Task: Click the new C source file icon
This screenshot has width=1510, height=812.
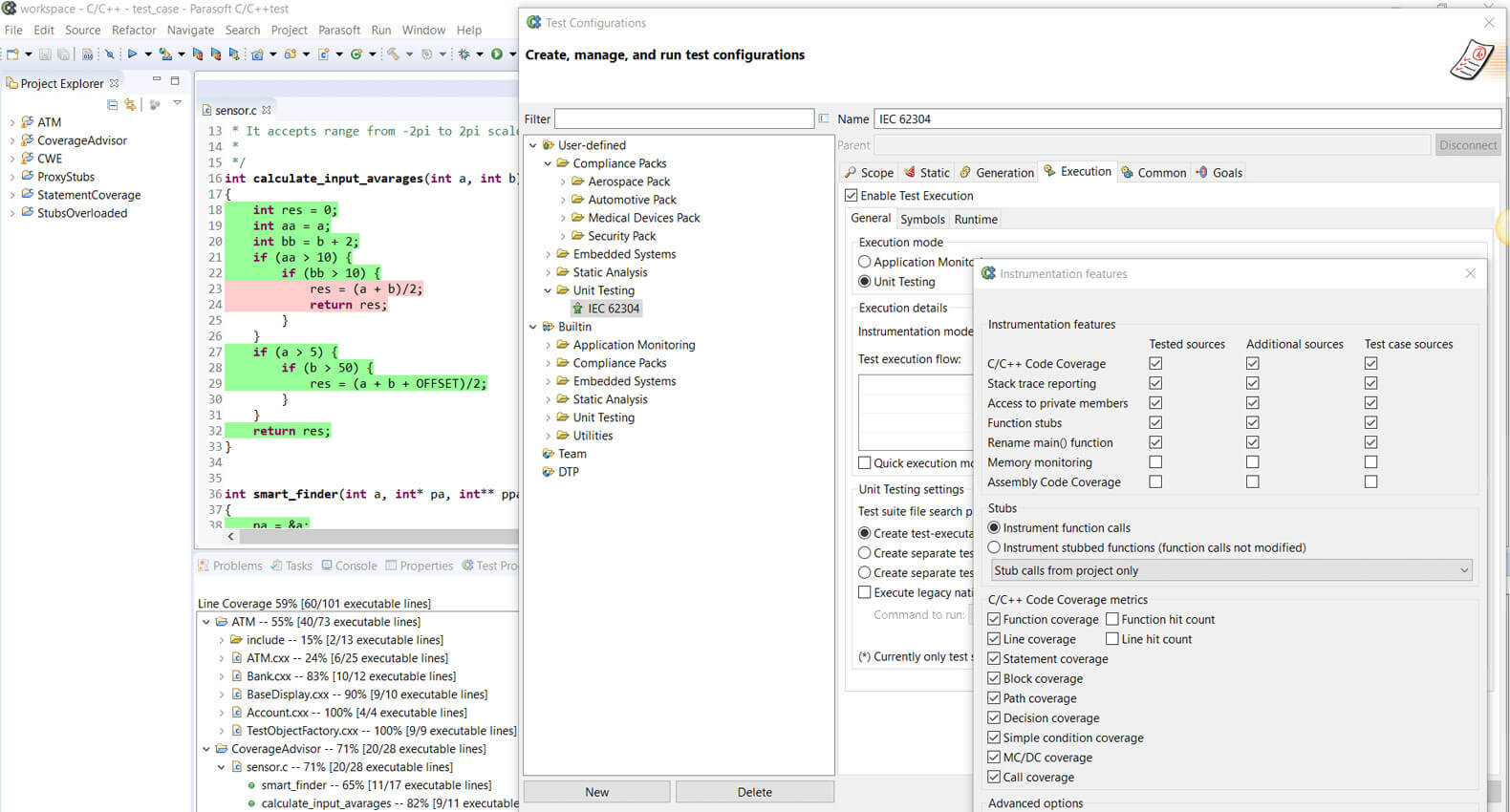Action: (324, 54)
